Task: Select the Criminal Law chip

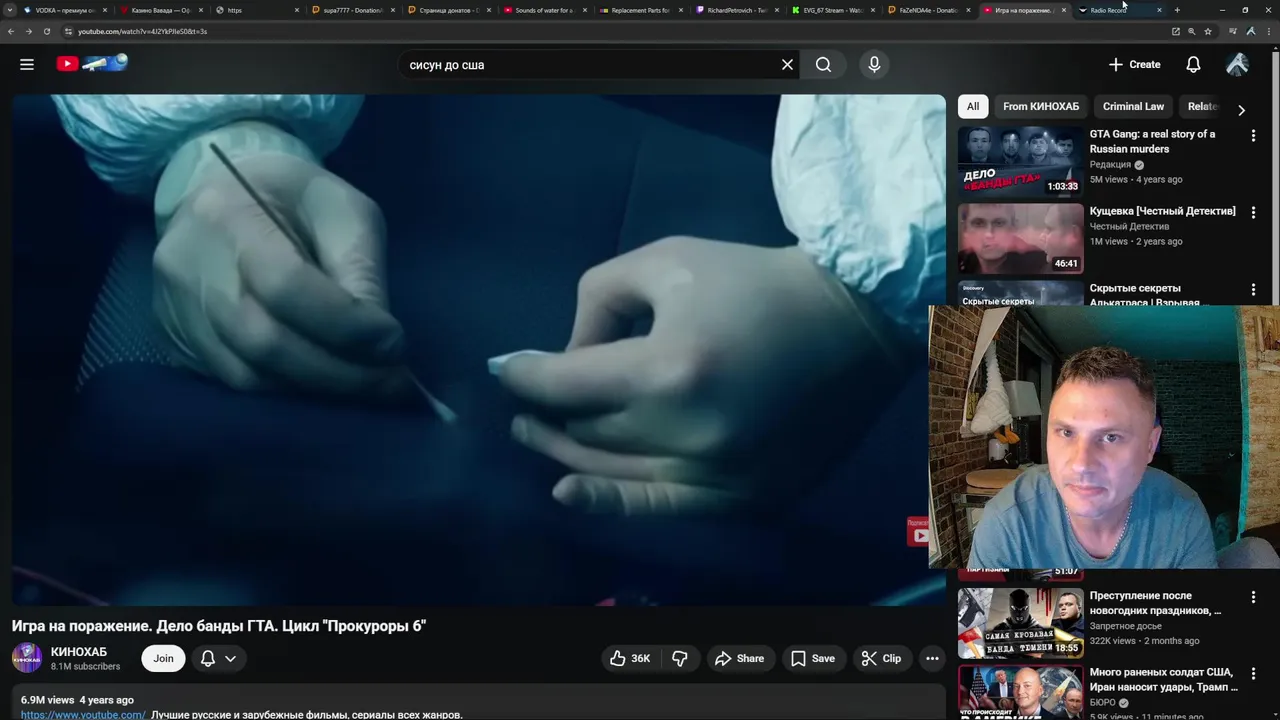Action: point(1133,107)
